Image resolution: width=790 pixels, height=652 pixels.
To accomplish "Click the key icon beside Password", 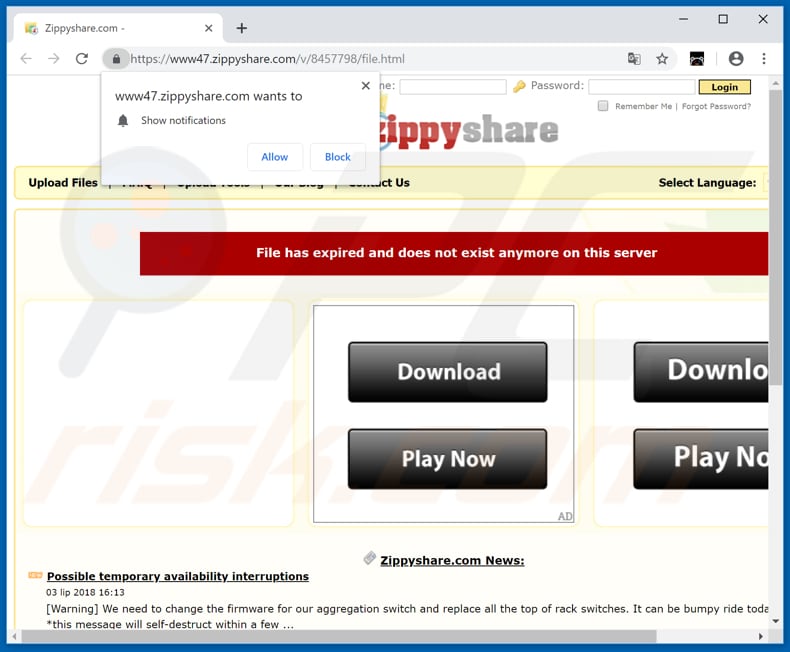I will click(x=519, y=87).
